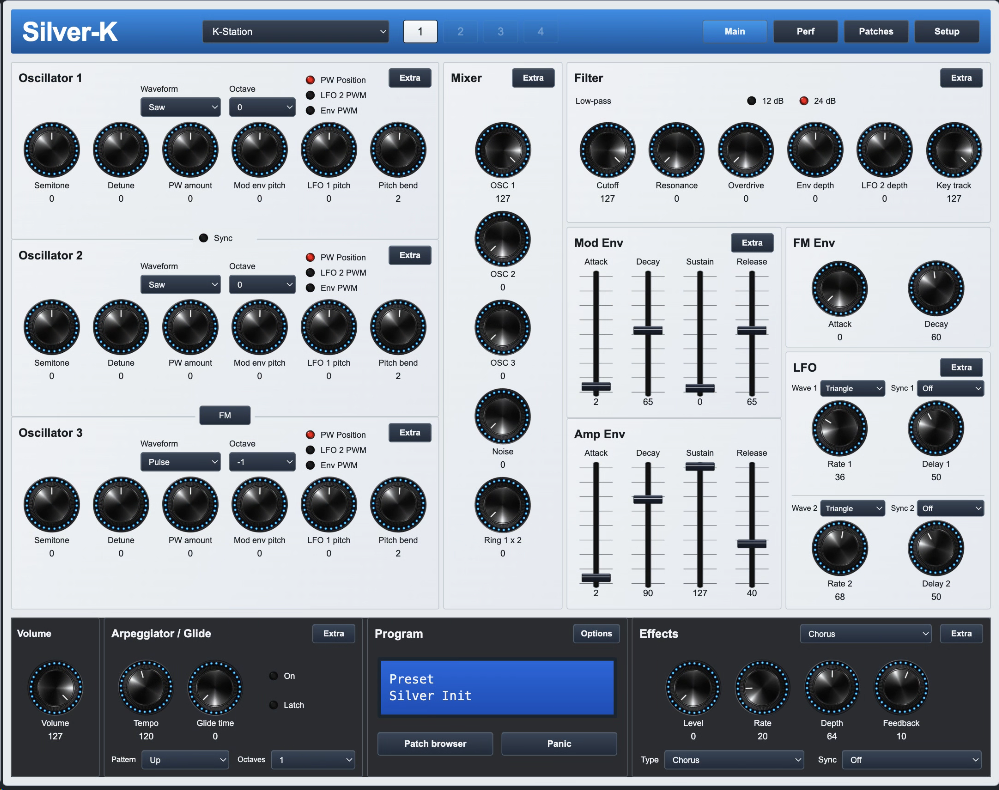Screen dimensions: 999x790
Task: Open Program Options
Action: point(596,633)
